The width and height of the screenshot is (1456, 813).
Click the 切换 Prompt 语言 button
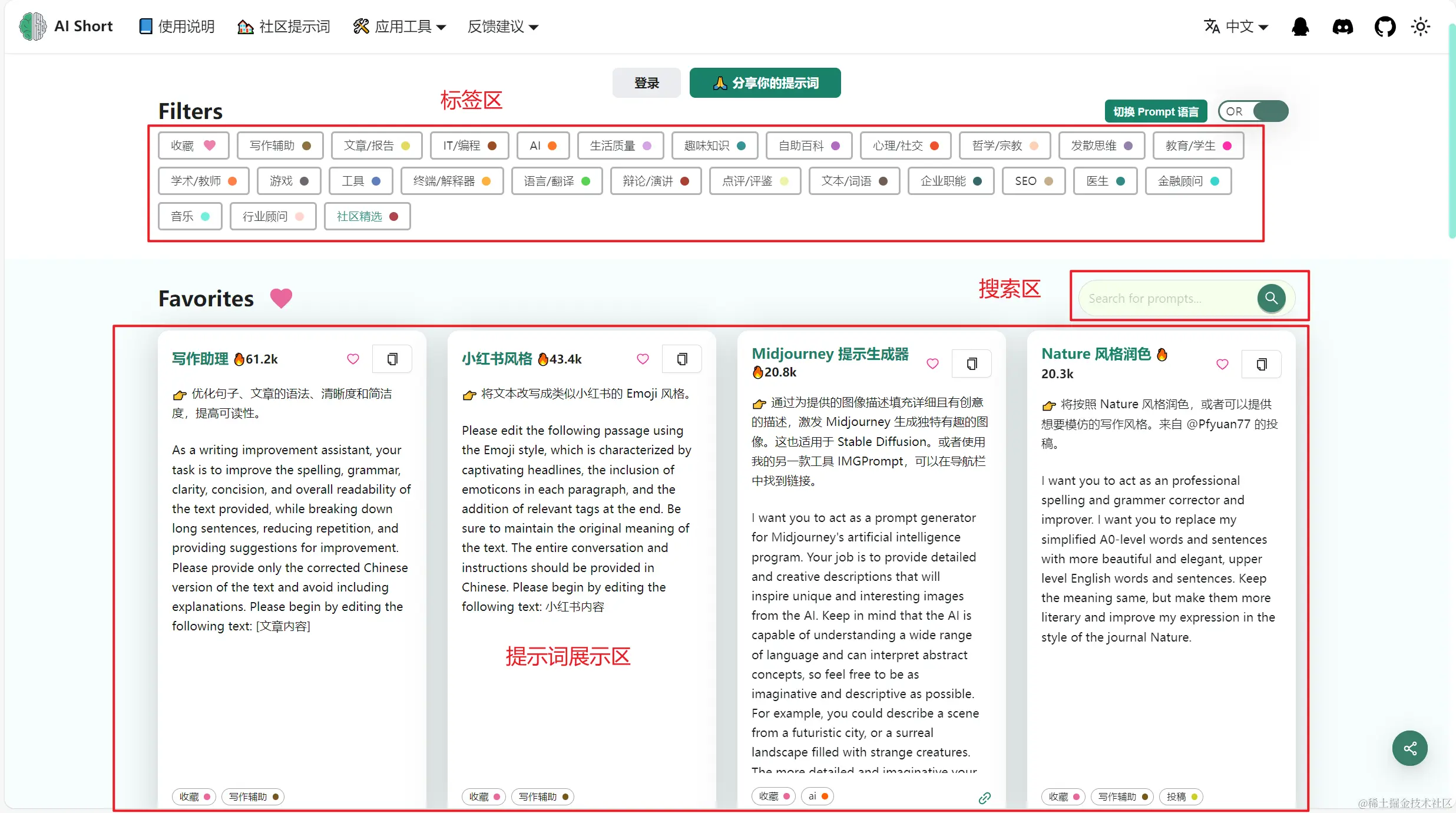[x=1155, y=111]
